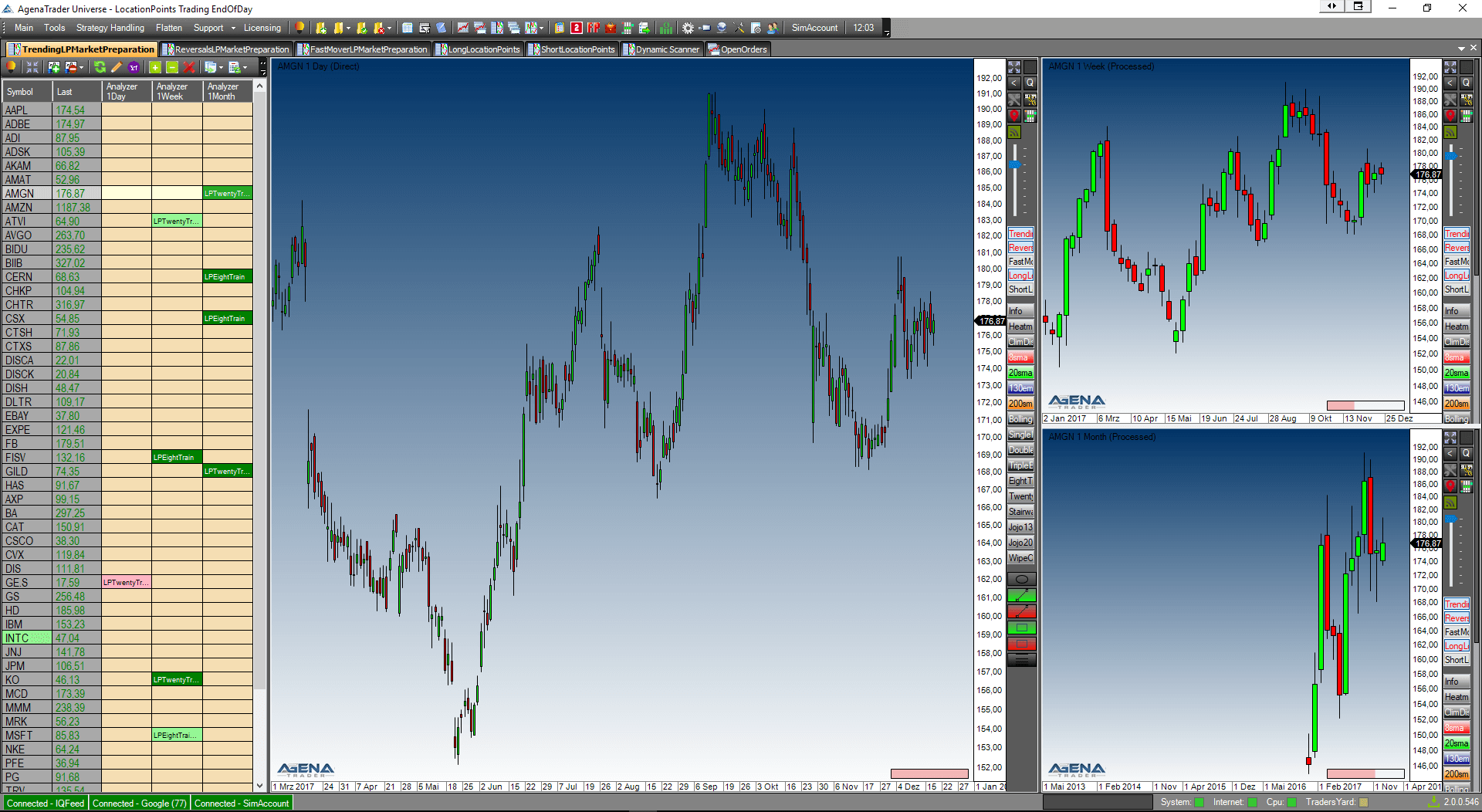Click the green RSS feed icon on daily chart panel
The width and height of the screenshot is (1482, 812).
click(1014, 132)
